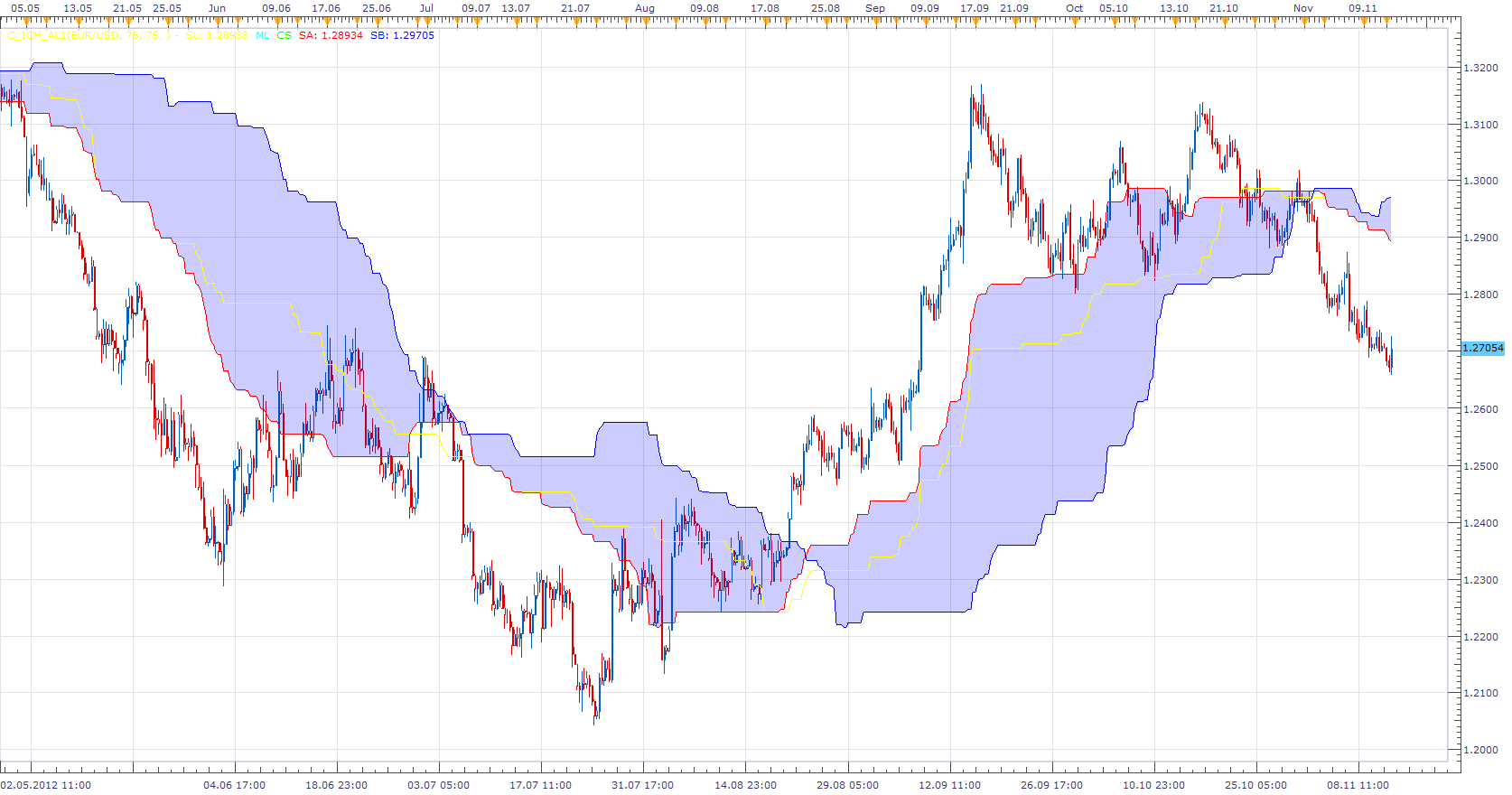
Task: Click the 29.08 05:00 bottom axis label
Action: click(x=848, y=785)
